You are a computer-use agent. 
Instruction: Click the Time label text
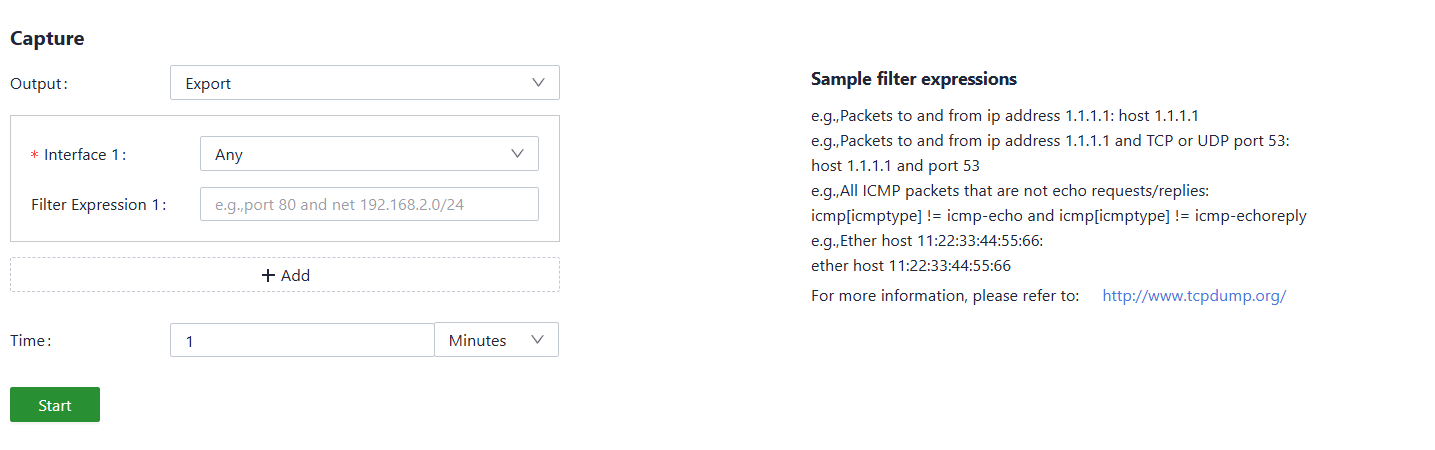tap(30, 341)
